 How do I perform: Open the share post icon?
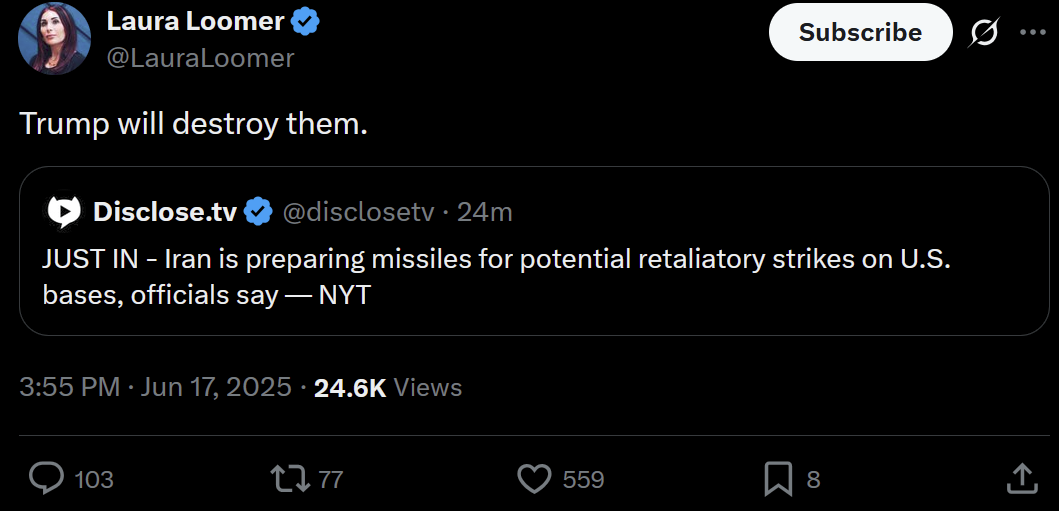(x=1022, y=479)
